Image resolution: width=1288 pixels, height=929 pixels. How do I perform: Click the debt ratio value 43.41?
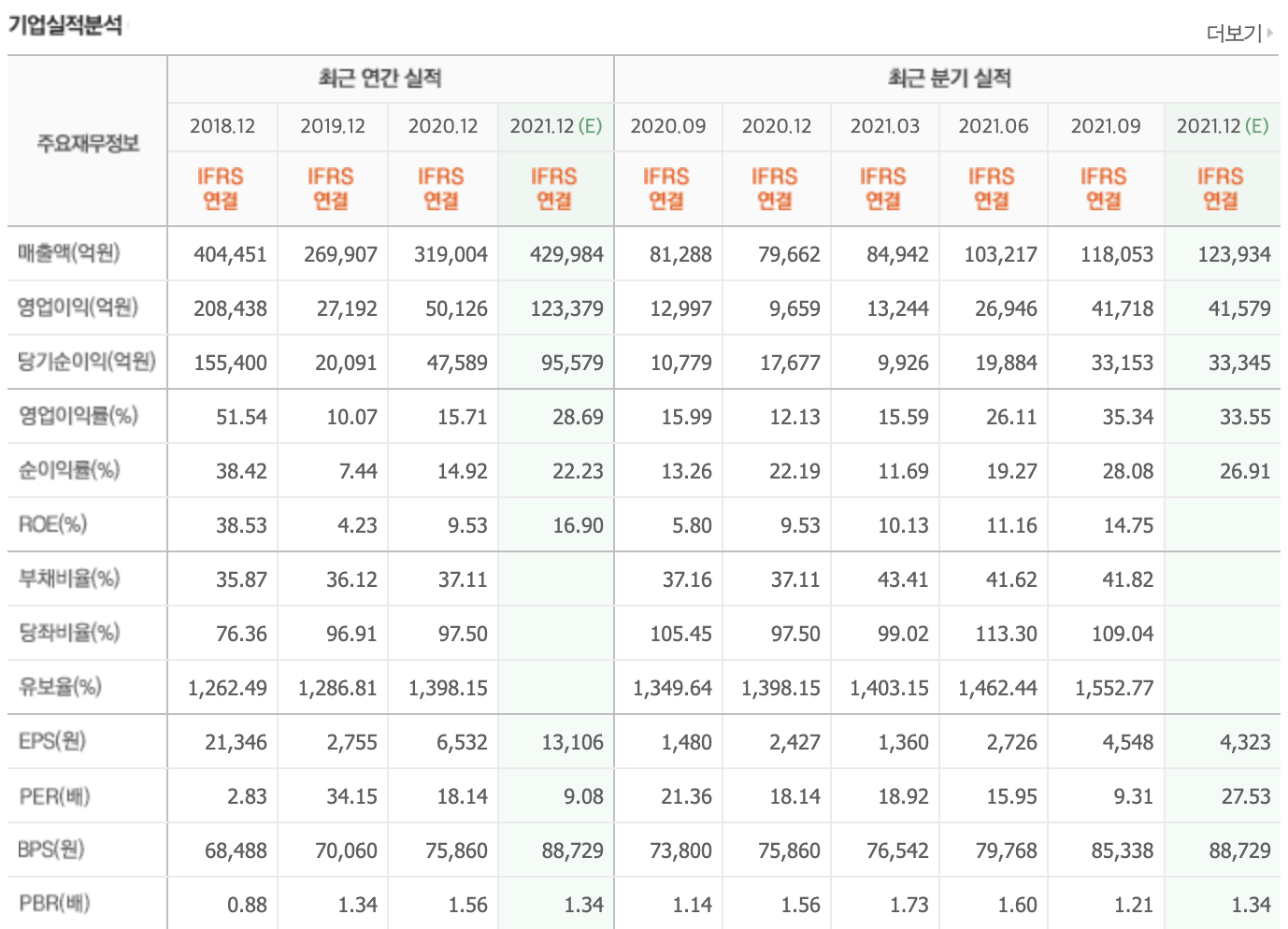[903, 579]
